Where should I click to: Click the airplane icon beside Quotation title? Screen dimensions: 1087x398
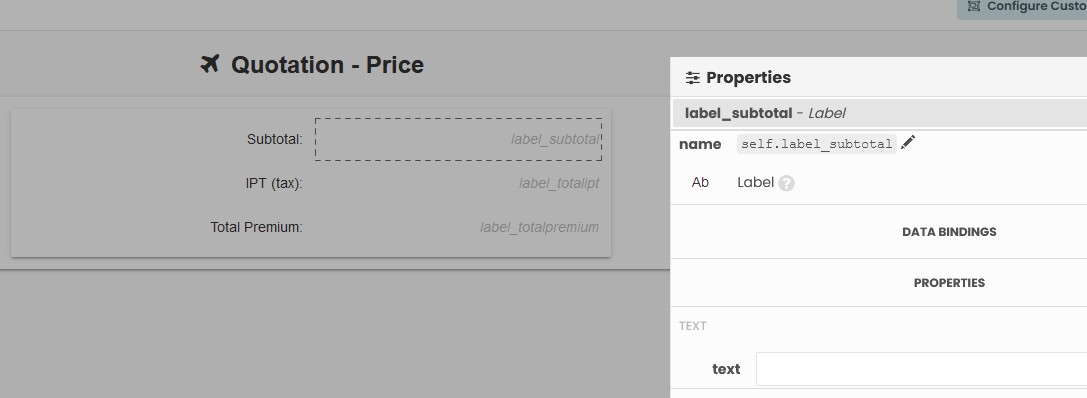[x=209, y=64]
